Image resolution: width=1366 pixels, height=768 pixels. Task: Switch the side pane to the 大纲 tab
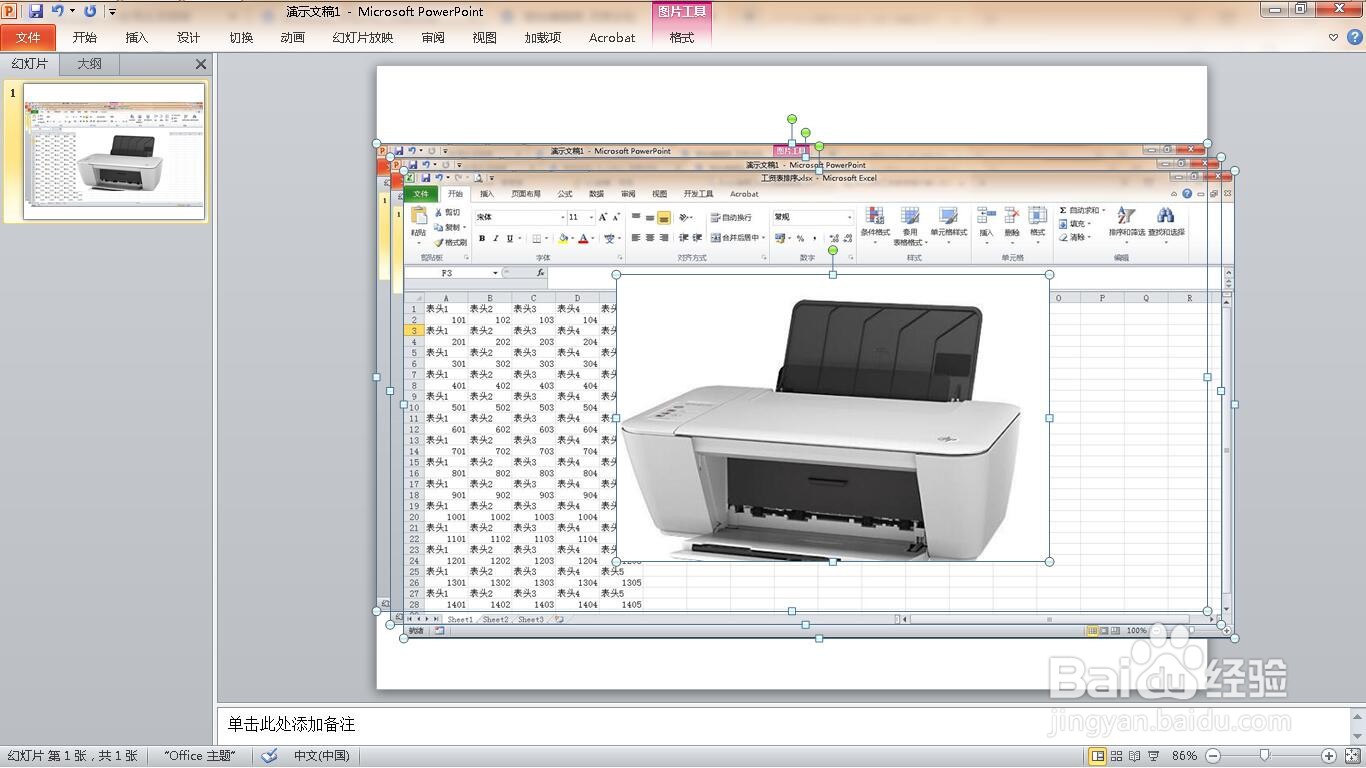pos(90,64)
